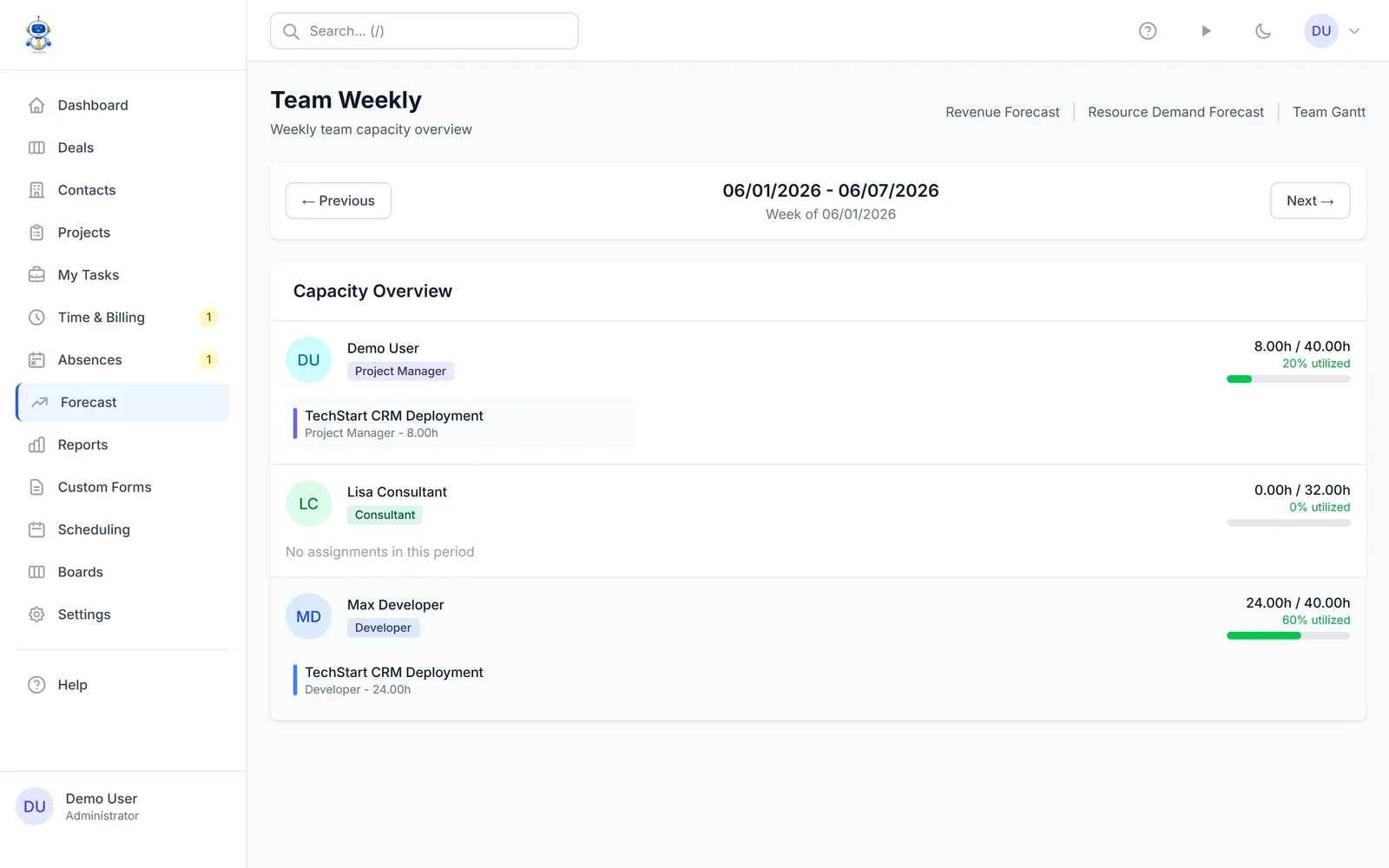Image resolution: width=1389 pixels, height=868 pixels.
Task: Click the DU avatar in top bar
Action: (1321, 31)
